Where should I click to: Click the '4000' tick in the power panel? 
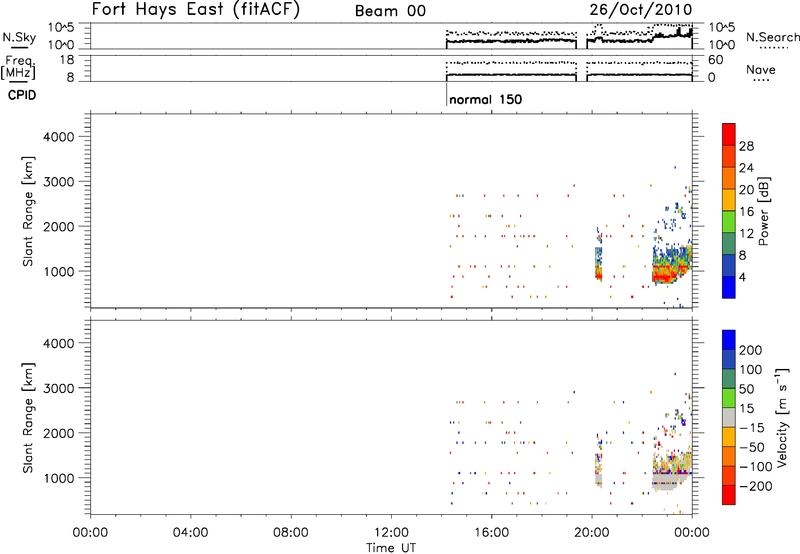[58, 137]
